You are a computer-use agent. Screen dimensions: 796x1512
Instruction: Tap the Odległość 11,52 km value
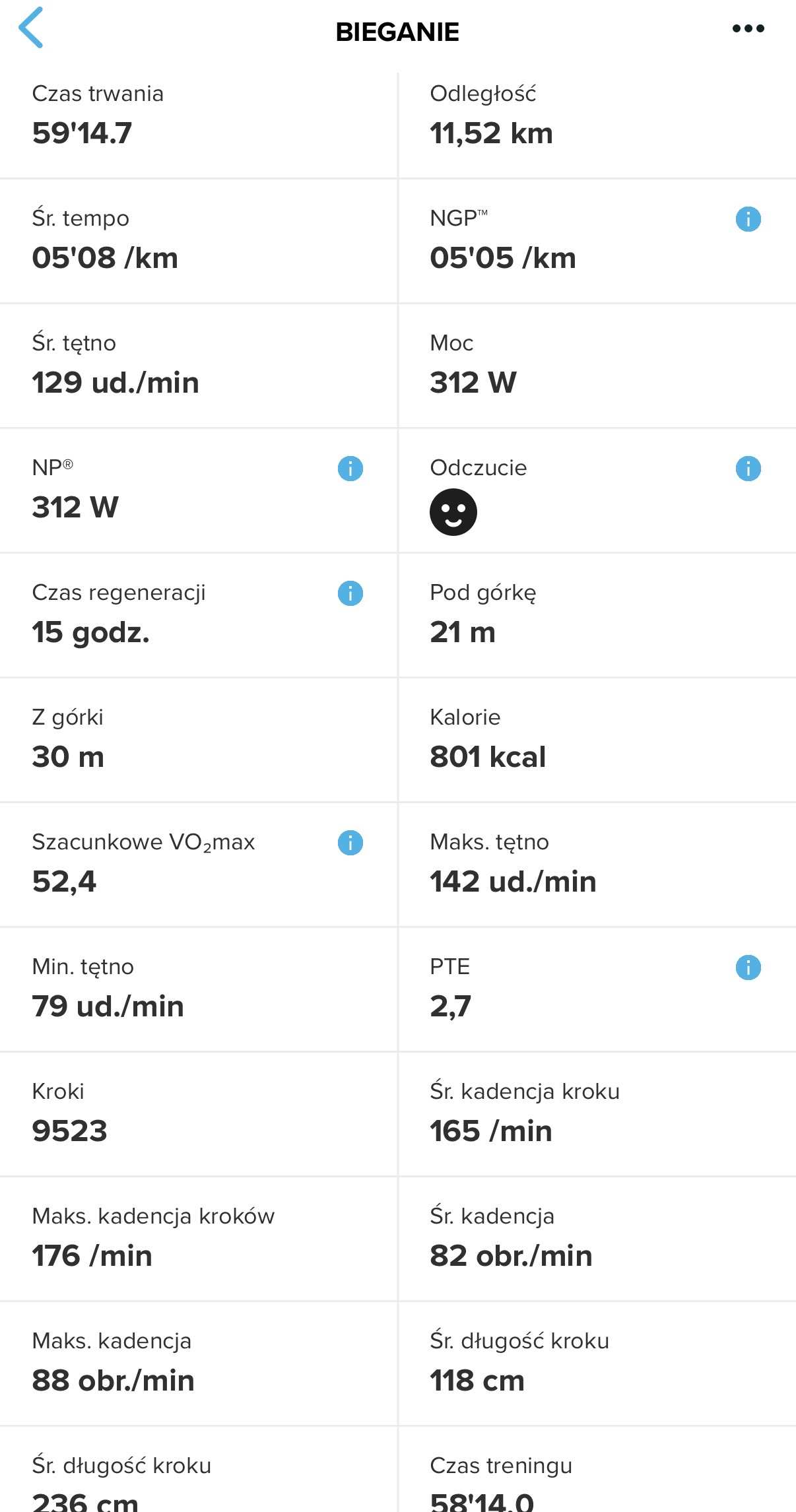491,133
